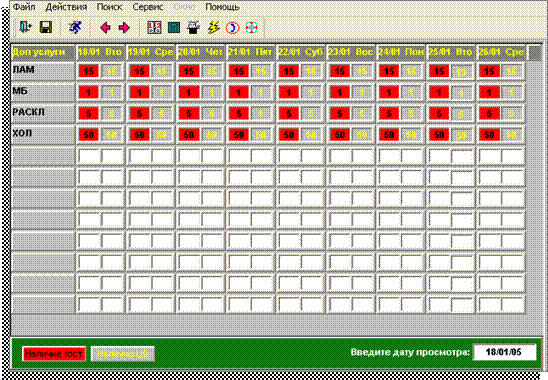Click red 15 cell for ЛАМ on 23/01

340,71
